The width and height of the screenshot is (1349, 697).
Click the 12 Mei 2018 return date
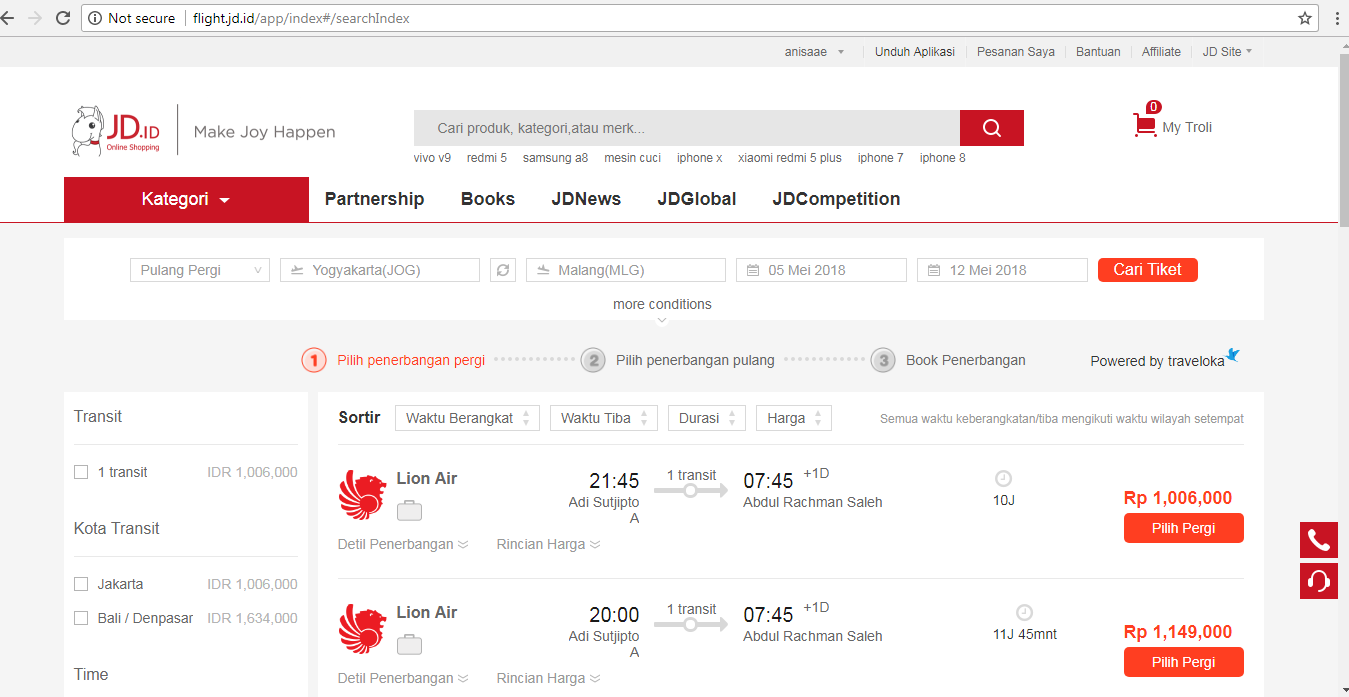[1002, 270]
